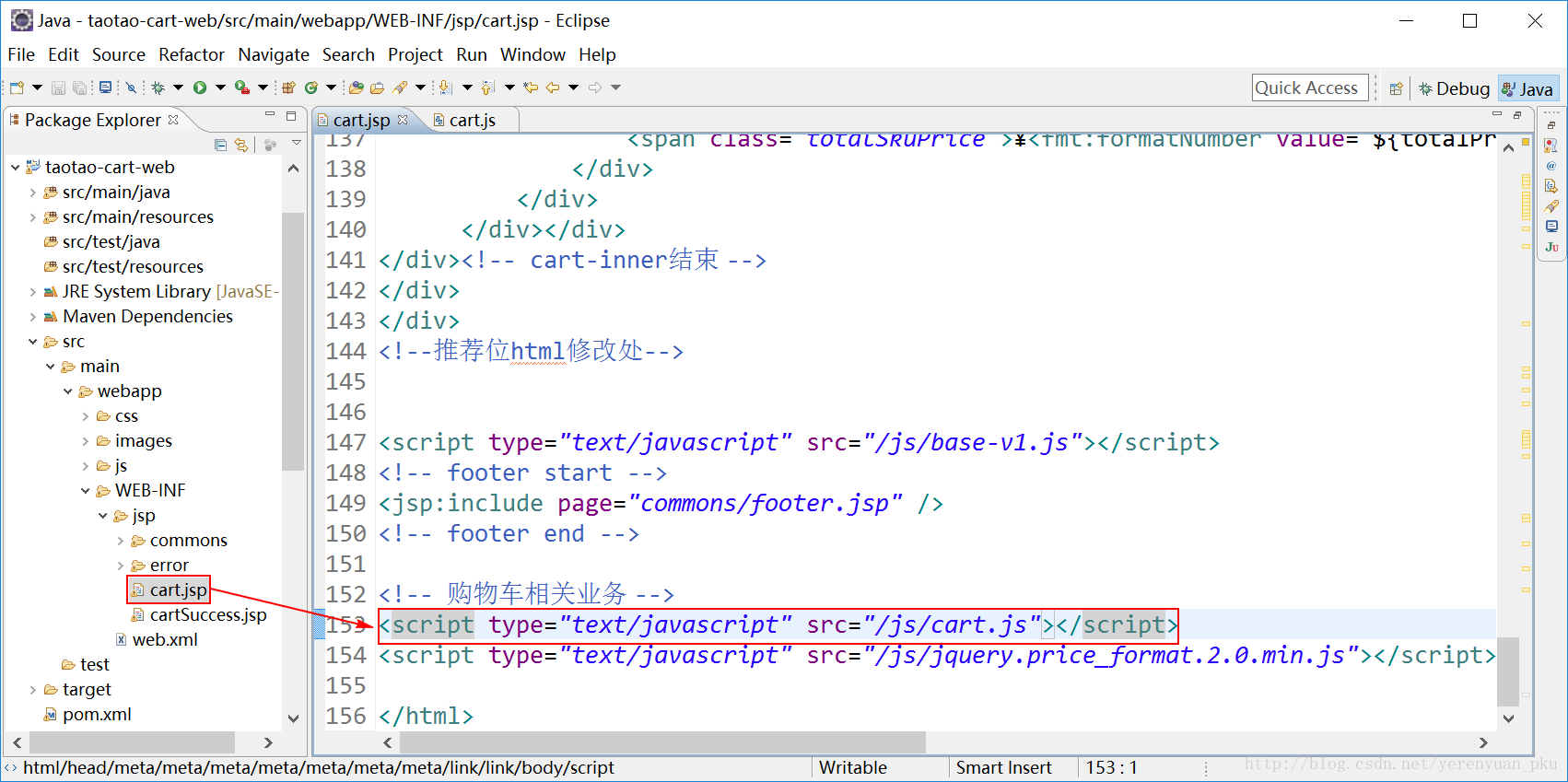Open the JUnit fast view icon
1568x782 pixels.
point(1551,247)
